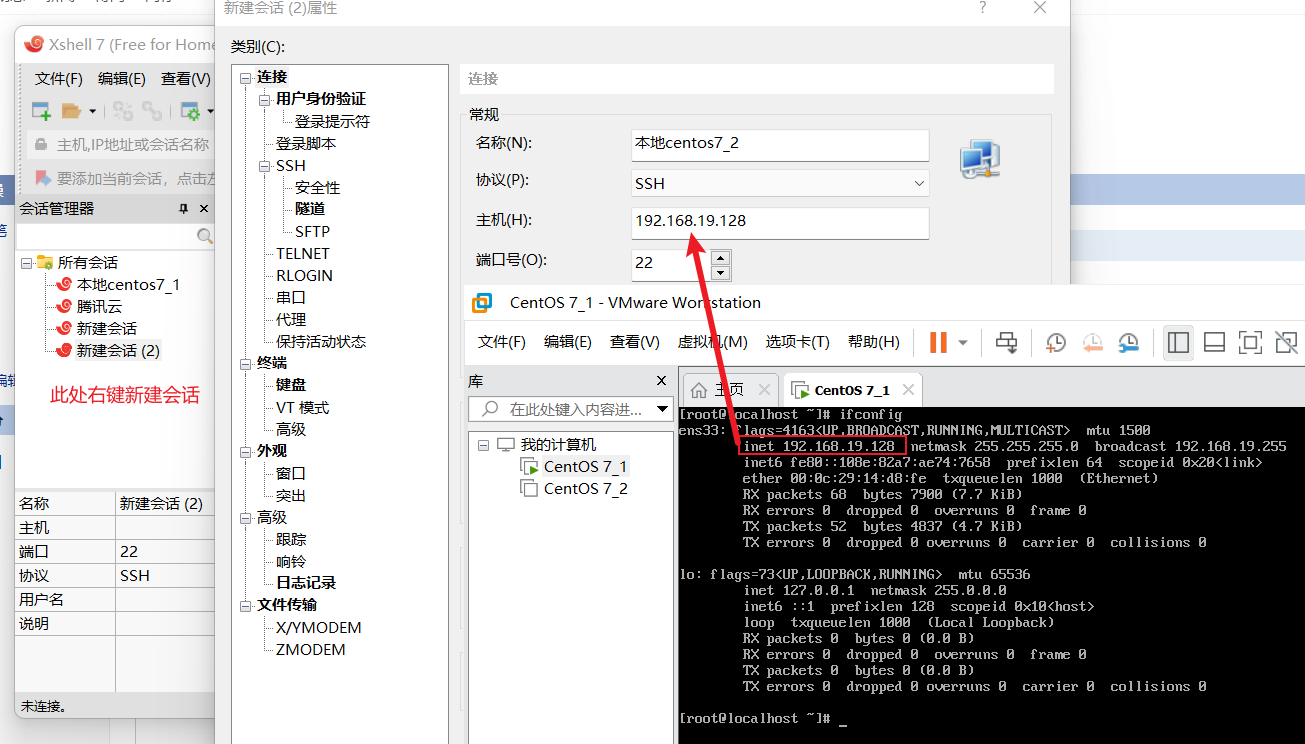Select 登录脚本 in the category tree

coord(306,143)
